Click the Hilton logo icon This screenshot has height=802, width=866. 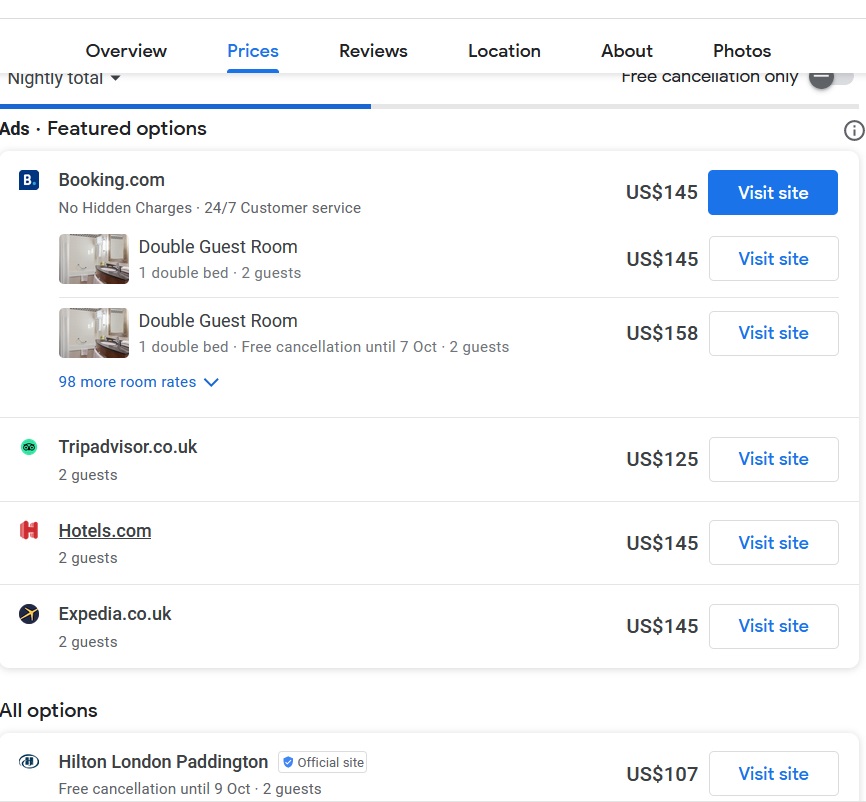coord(29,762)
